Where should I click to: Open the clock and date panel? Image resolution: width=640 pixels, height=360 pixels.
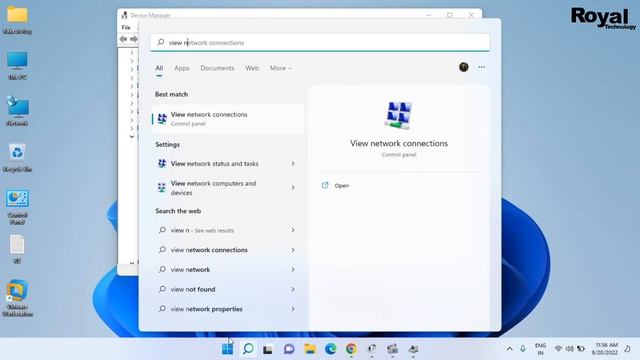606,349
